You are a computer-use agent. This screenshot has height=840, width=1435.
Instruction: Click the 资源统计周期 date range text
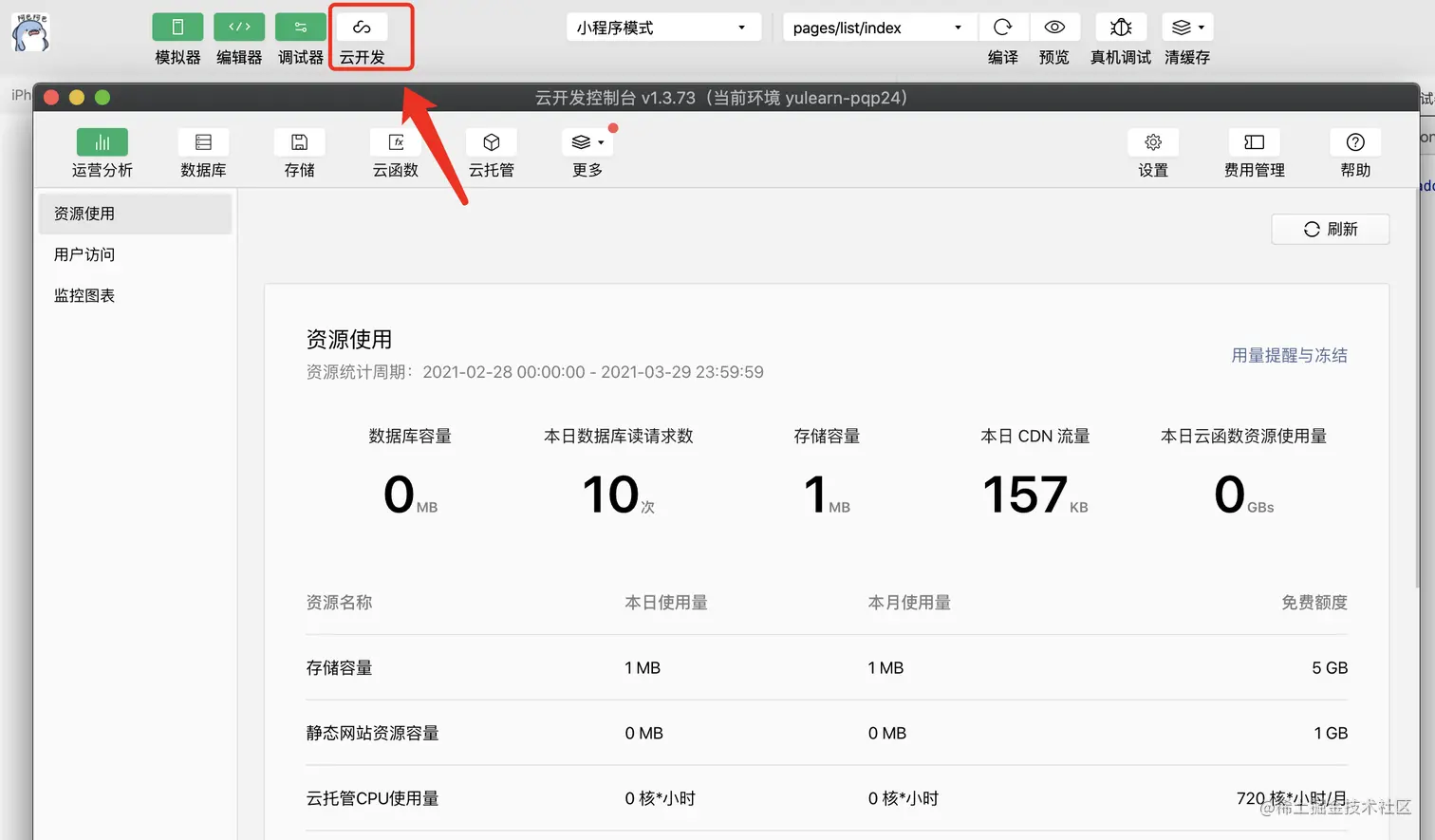coord(534,372)
